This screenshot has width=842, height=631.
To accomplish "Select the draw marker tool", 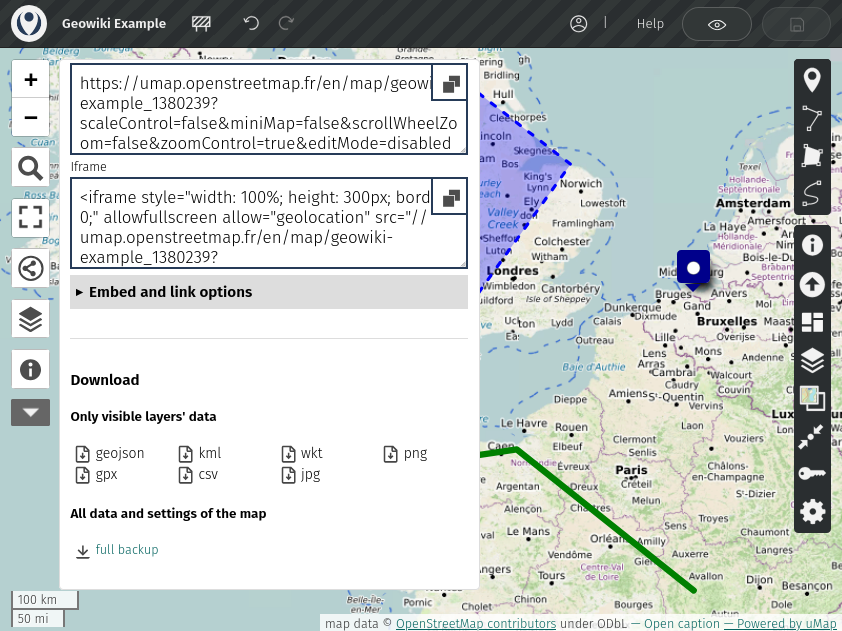I will point(812,81).
